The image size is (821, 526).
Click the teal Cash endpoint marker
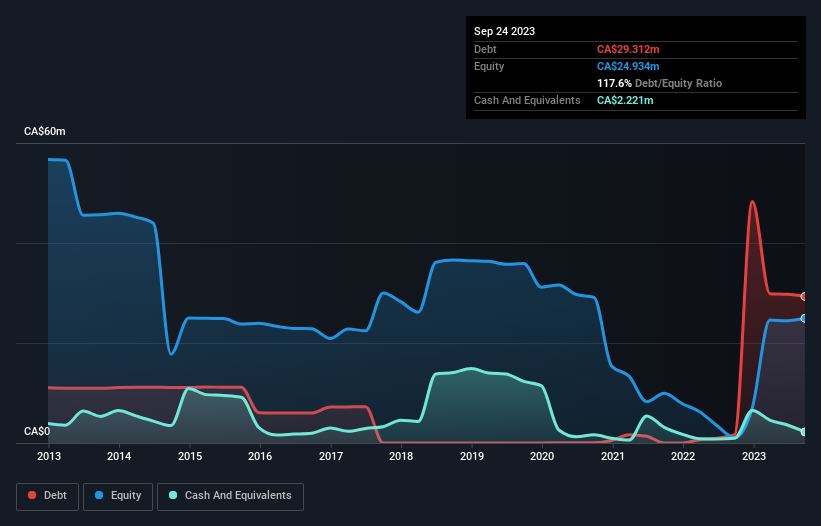point(804,432)
